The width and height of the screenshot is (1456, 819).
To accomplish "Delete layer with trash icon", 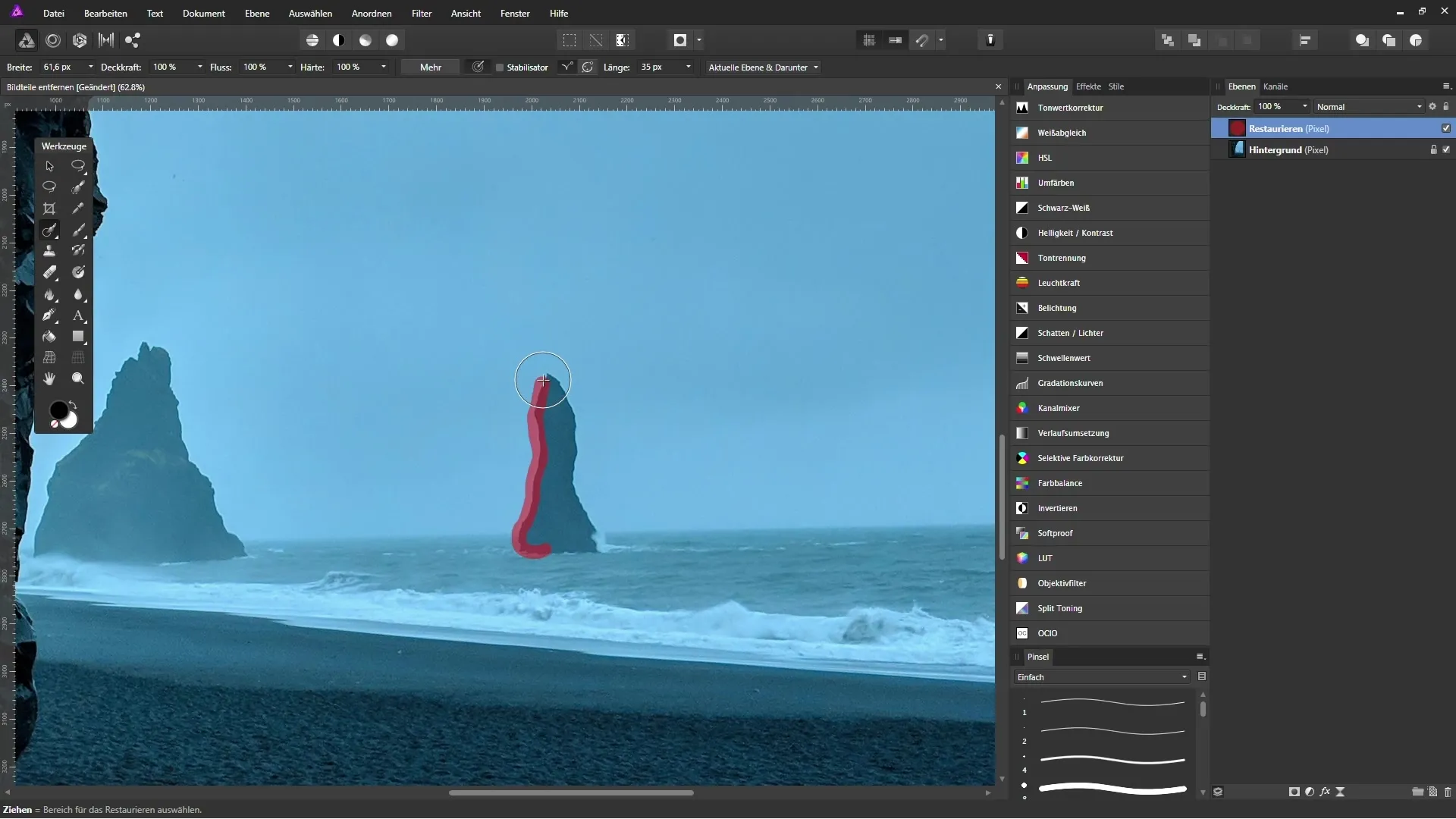I will (1448, 792).
